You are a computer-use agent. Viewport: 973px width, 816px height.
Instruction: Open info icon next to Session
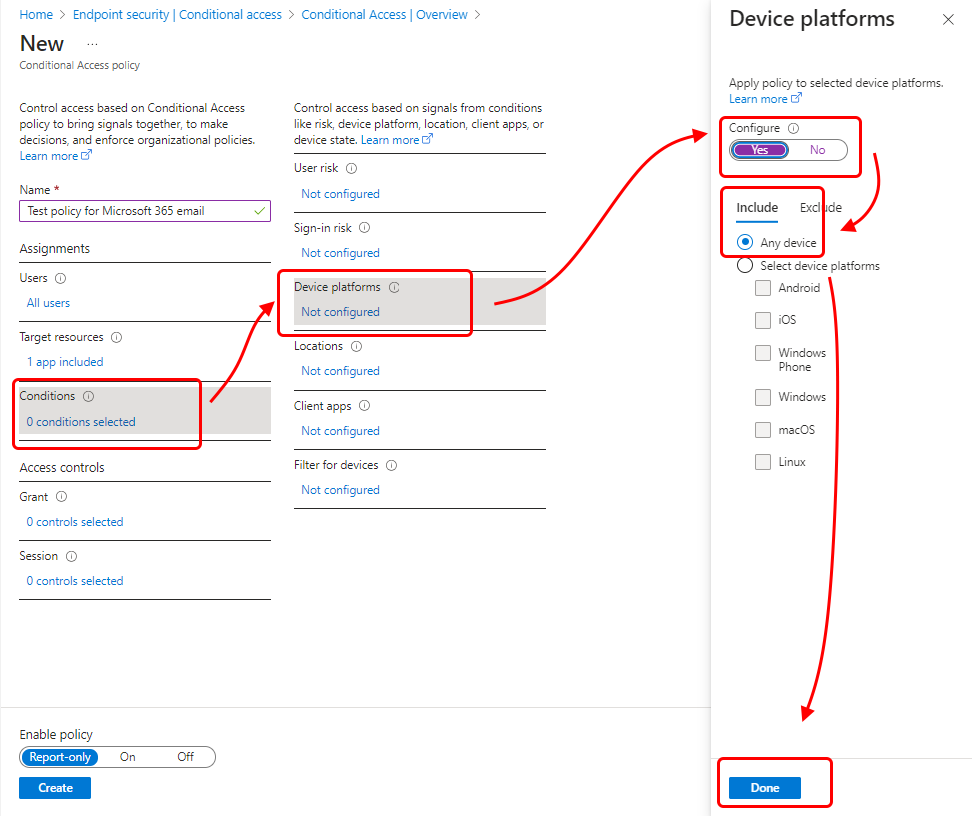click(71, 557)
